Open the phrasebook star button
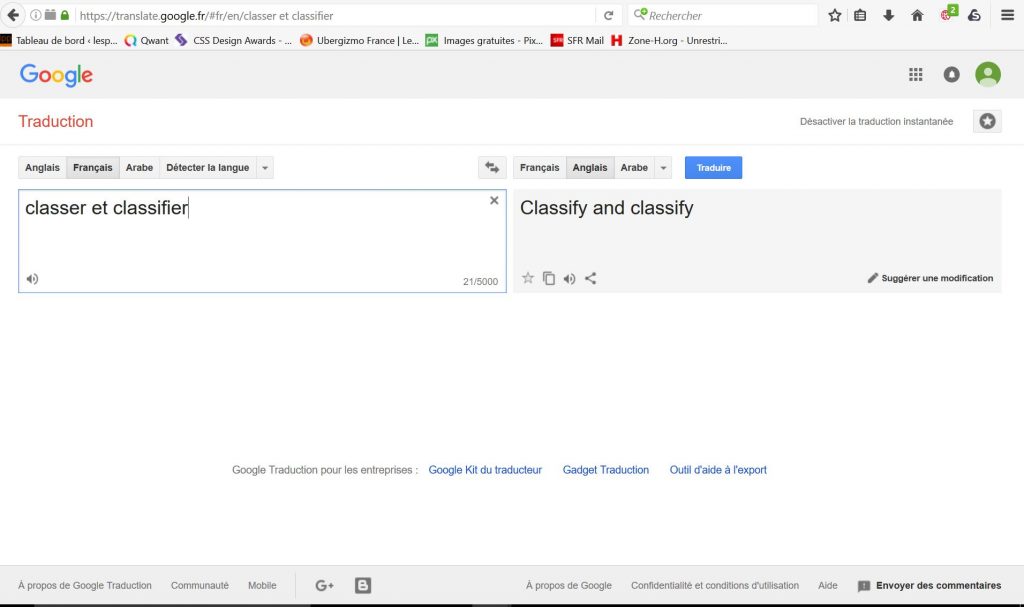Image resolution: width=1024 pixels, height=607 pixels. pos(987,121)
